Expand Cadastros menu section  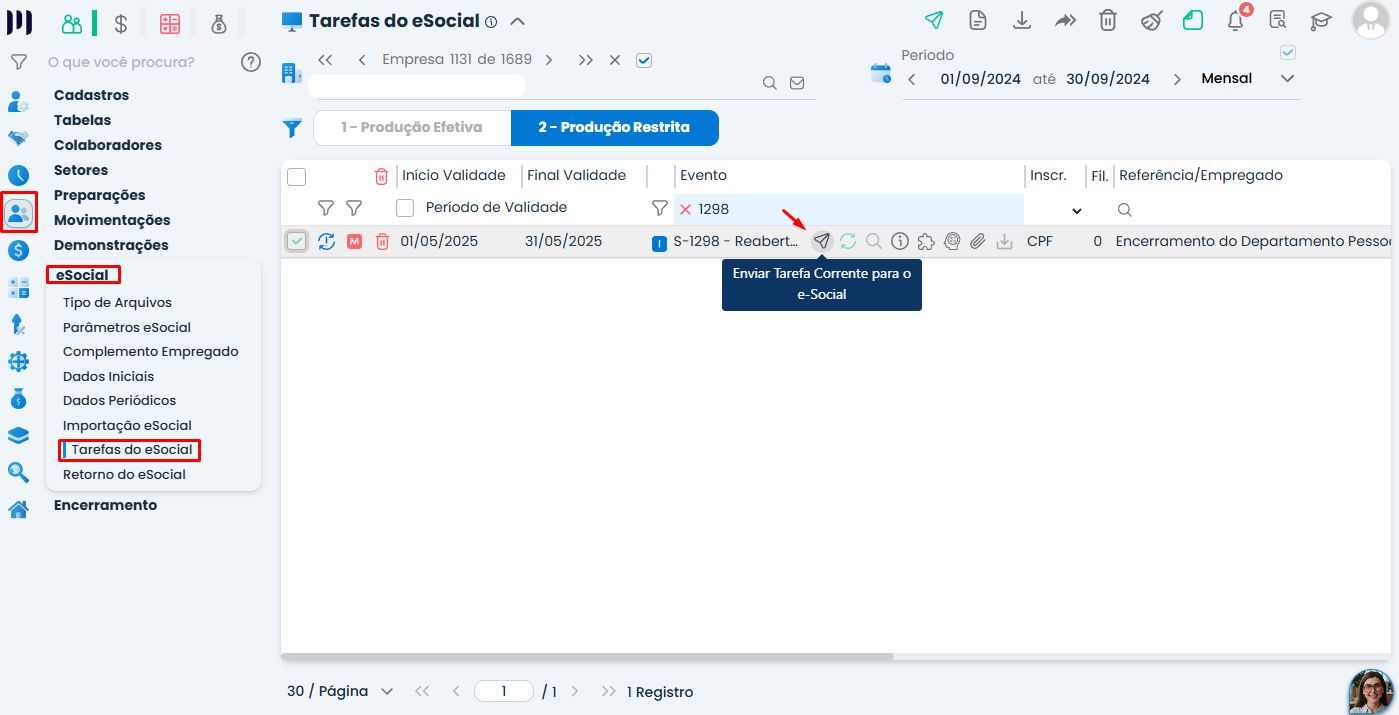(x=92, y=95)
